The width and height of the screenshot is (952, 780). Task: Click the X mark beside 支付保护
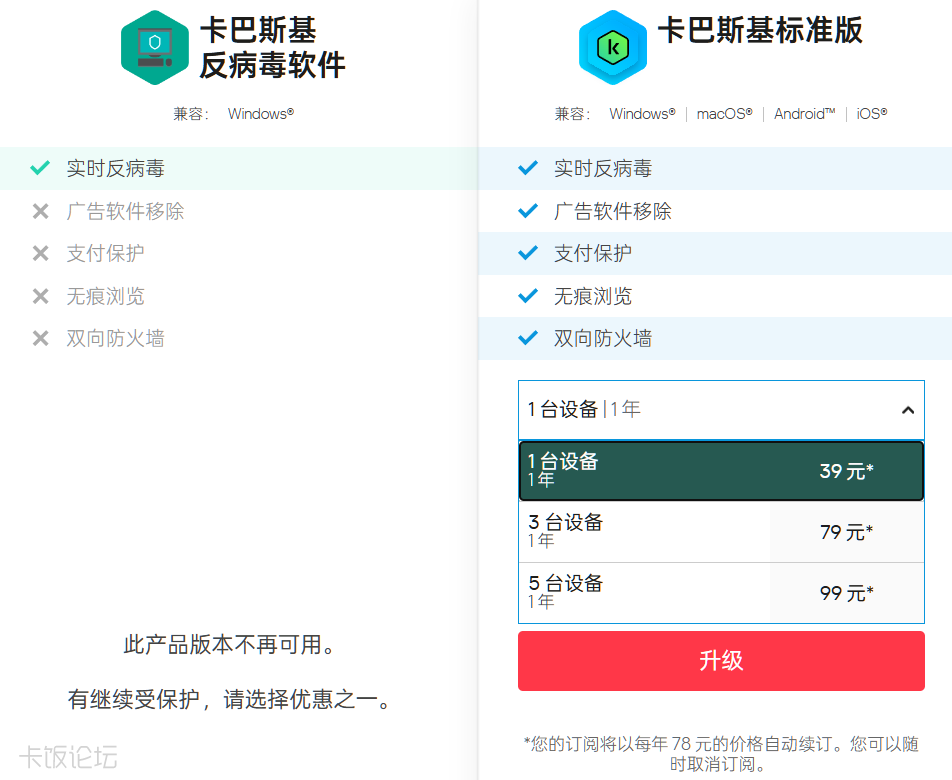(41, 253)
